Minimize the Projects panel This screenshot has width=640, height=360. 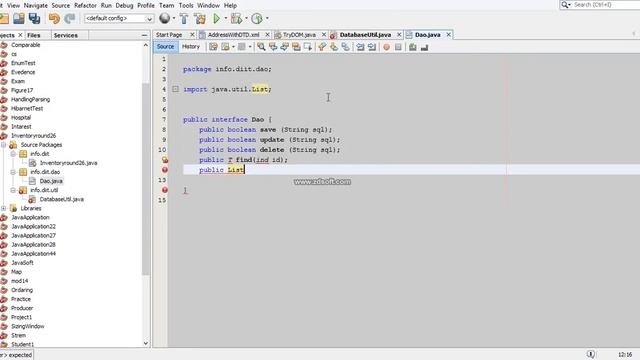pos(144,36)
